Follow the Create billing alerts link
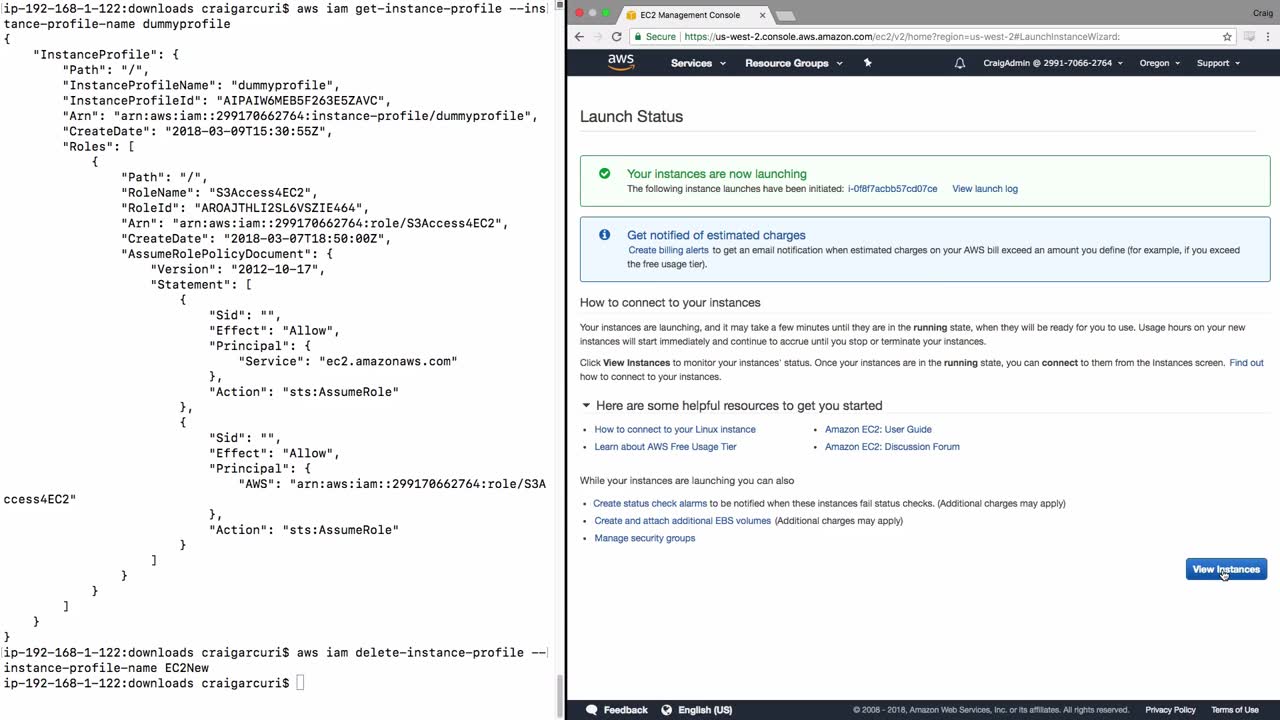Viewport: 1280px width, 720px height. tap(668, 250)
